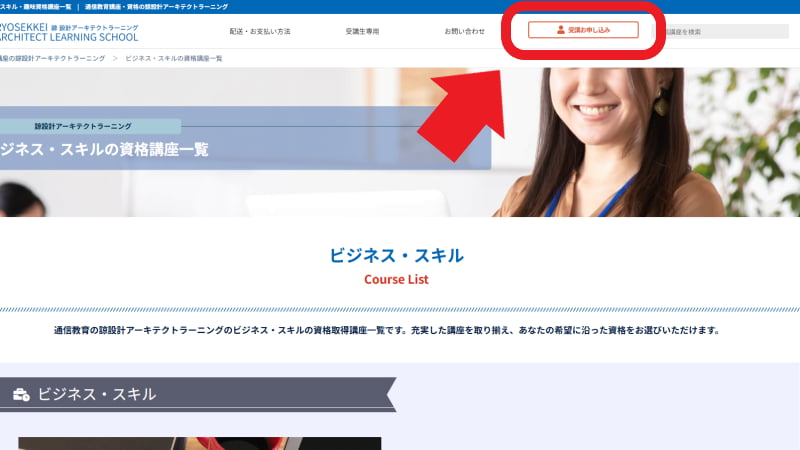Click the top-bar link 通信教育講座・資格の諒設計アーキテクトラーニング
This screenshot has height=450, width=800.
[x=156, y=7]
